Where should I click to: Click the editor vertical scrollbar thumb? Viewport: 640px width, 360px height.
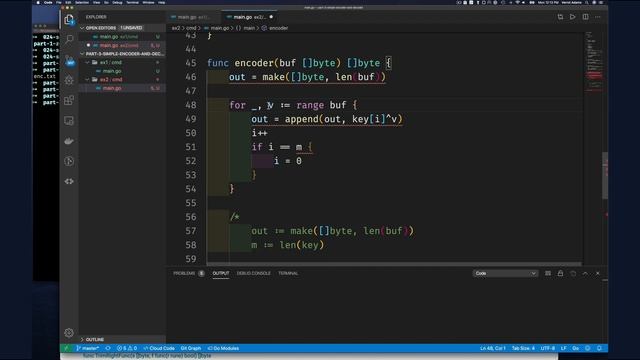[x=605, y=176]
